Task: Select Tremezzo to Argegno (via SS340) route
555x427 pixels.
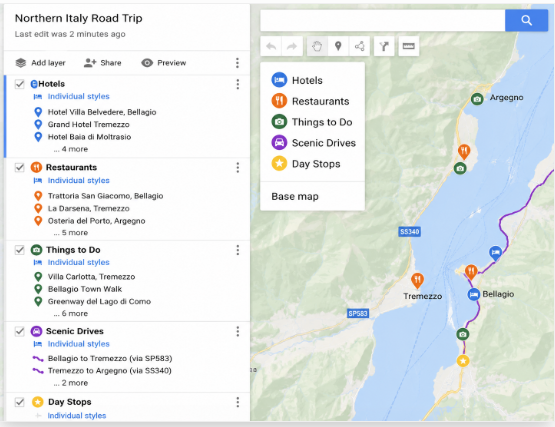Action: click(x=110, y=371)
